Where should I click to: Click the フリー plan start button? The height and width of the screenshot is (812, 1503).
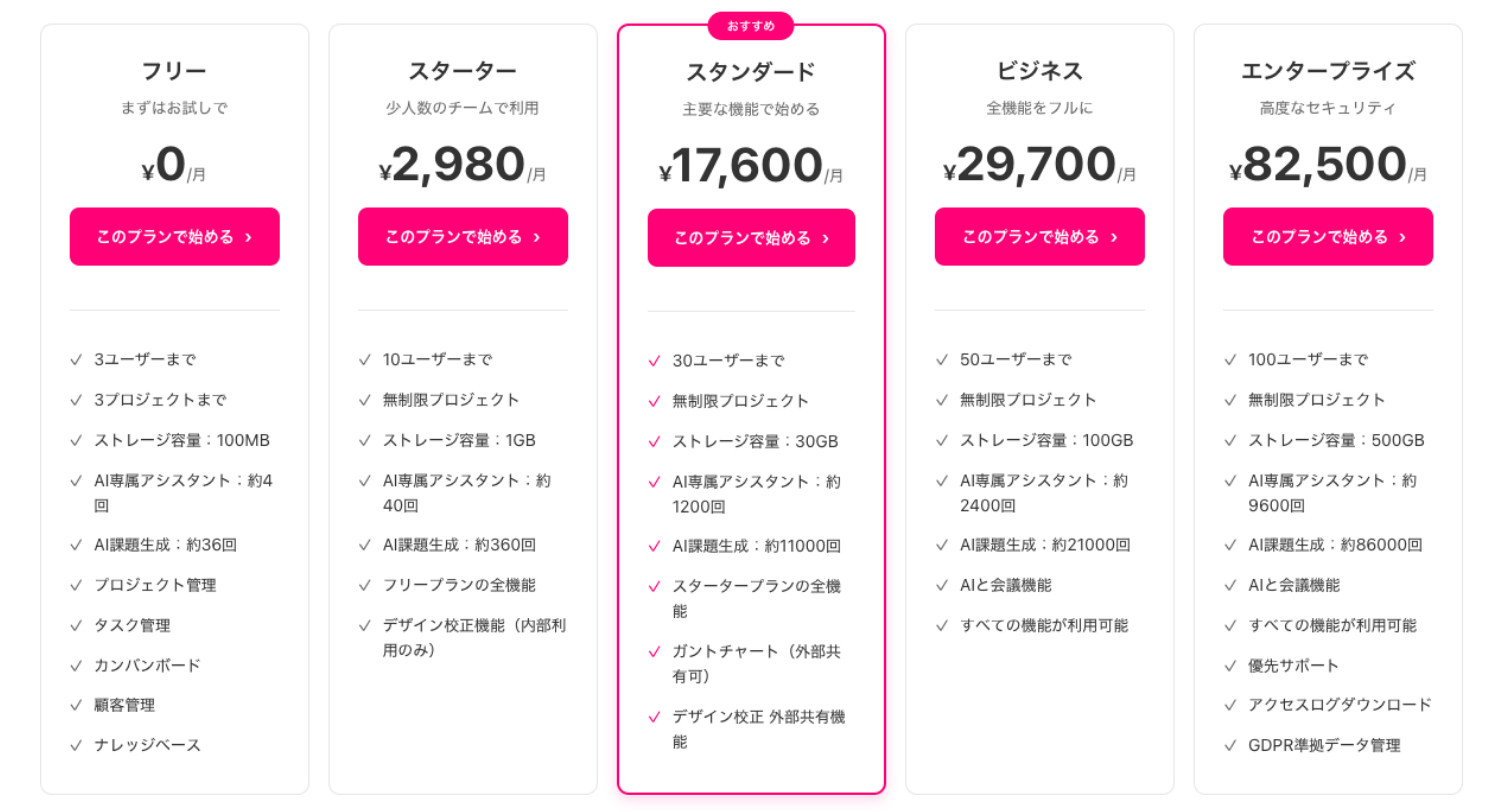[x=174, y=237]
